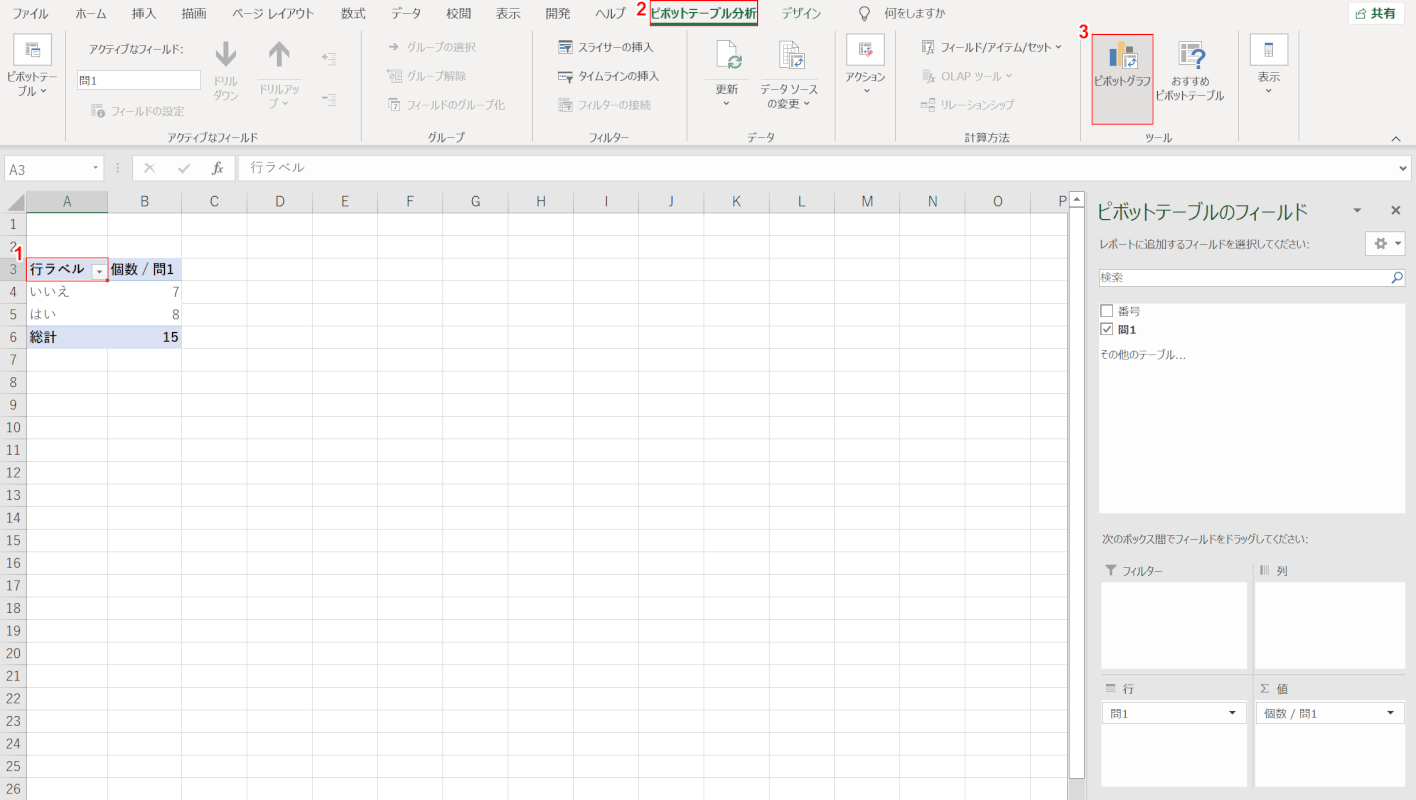Open the 表示 dropdown in ribbon
This screenshot has height=800, width=1416.
[x=1268, y=66]
